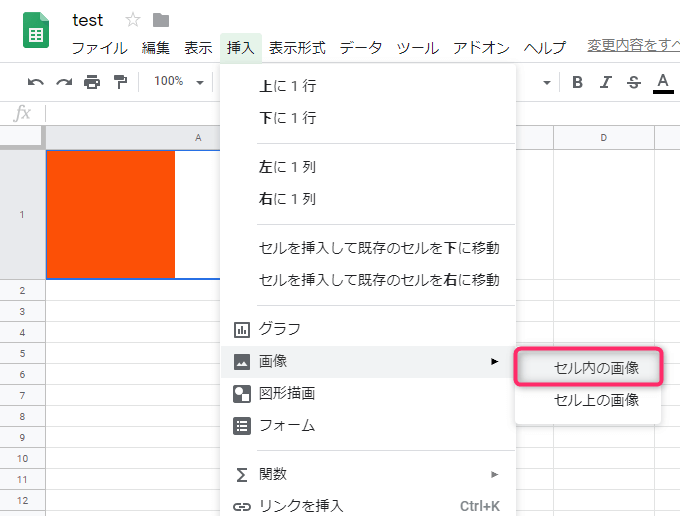Select the paint format roller icon
The image size is (680, 516).
tap(120, 82)
